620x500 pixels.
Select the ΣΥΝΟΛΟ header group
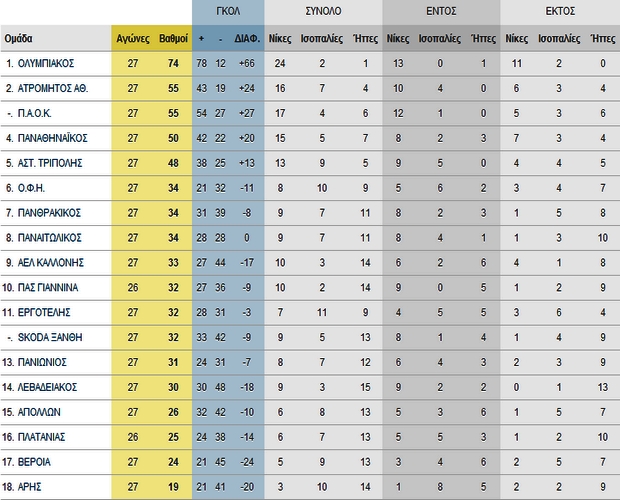click(x=323, y=12)
